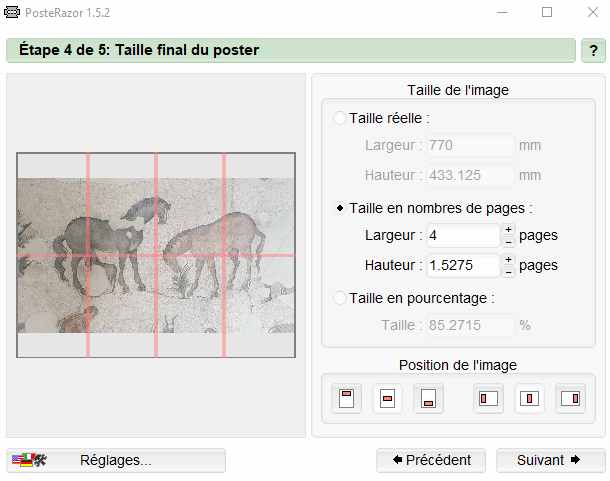Maximize the PosteRazor window
Screen dimensions: 610x481
547,12
